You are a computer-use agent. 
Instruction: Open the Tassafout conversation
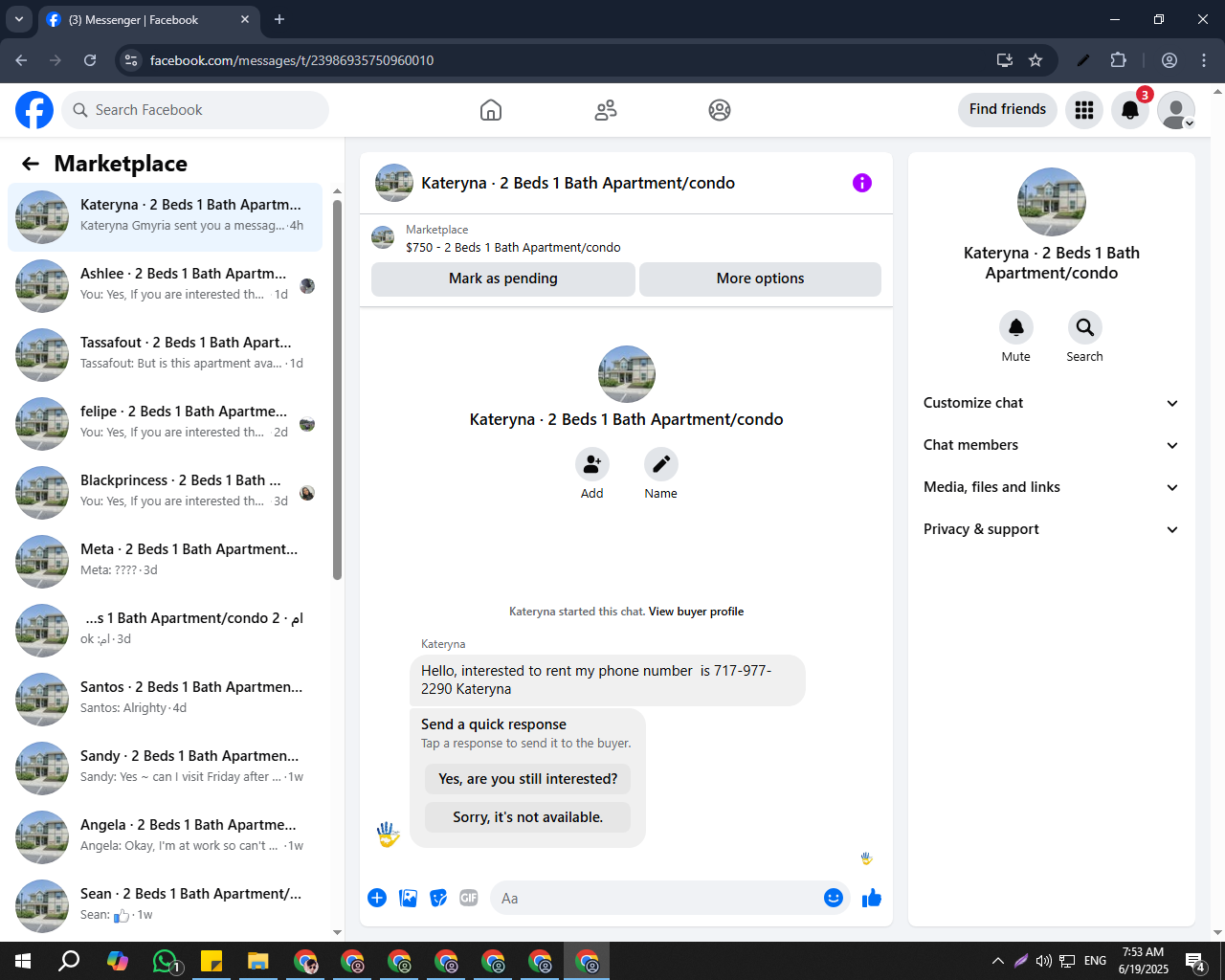[166, 355]
